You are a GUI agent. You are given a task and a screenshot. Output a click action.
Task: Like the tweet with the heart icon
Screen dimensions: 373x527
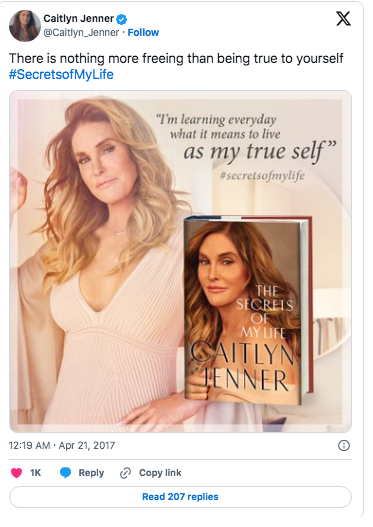pos(16,473)
